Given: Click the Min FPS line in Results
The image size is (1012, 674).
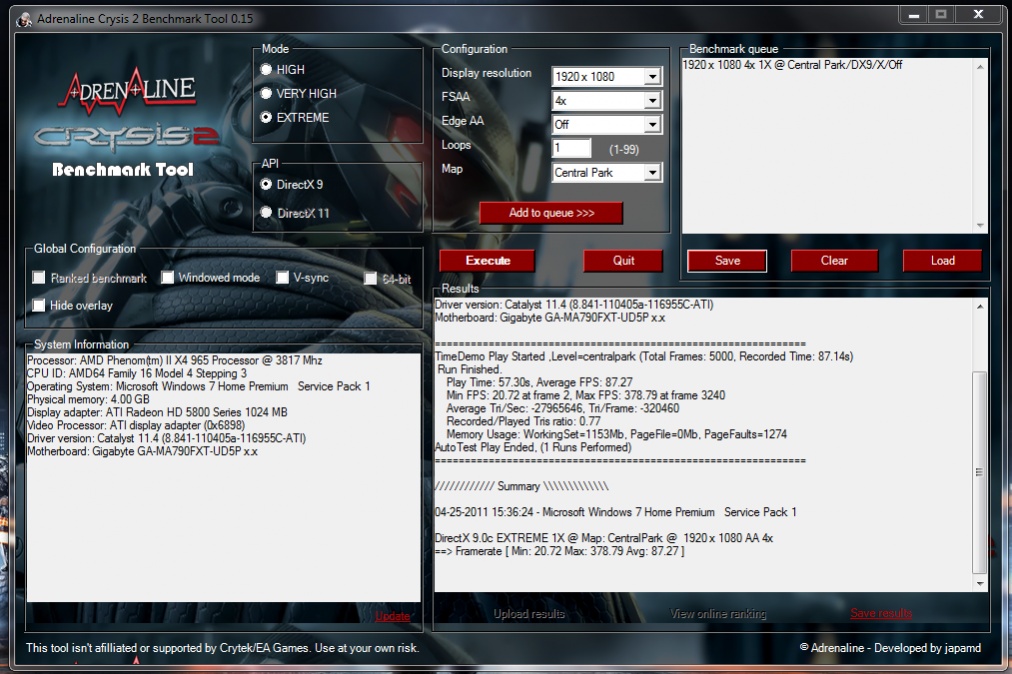Looking at the screenshot, I should click(585, 395).
